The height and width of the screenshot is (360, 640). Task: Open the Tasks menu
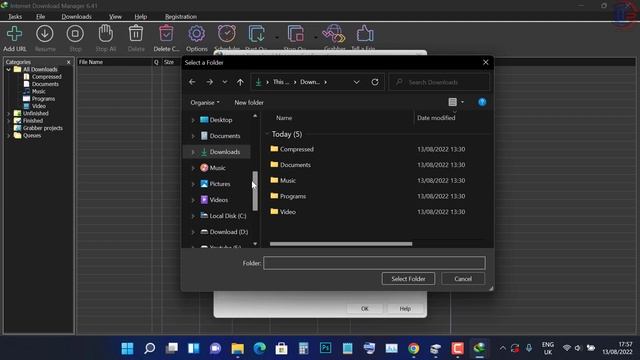tap(15, 17)
